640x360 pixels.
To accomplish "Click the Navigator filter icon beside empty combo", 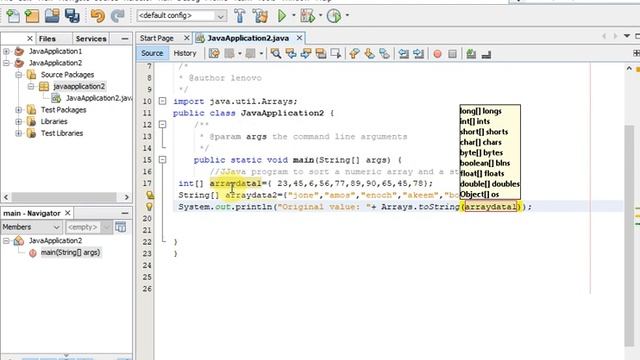I will [121, 227].
